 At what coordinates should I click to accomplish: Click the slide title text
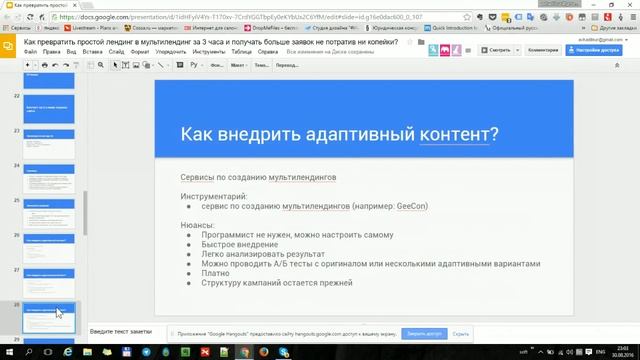[339, 134]
